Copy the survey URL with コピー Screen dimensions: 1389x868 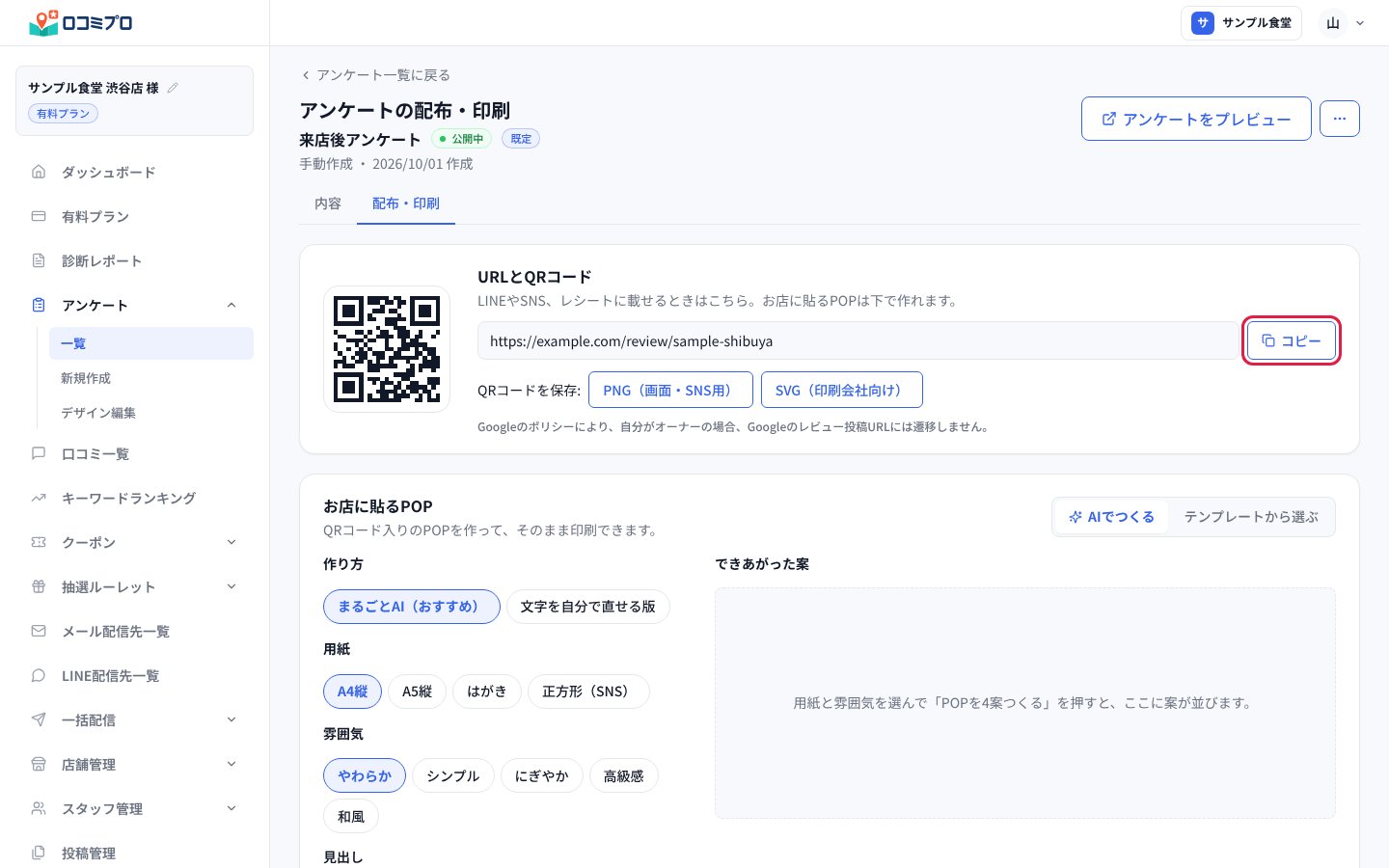pos(1292,340)
